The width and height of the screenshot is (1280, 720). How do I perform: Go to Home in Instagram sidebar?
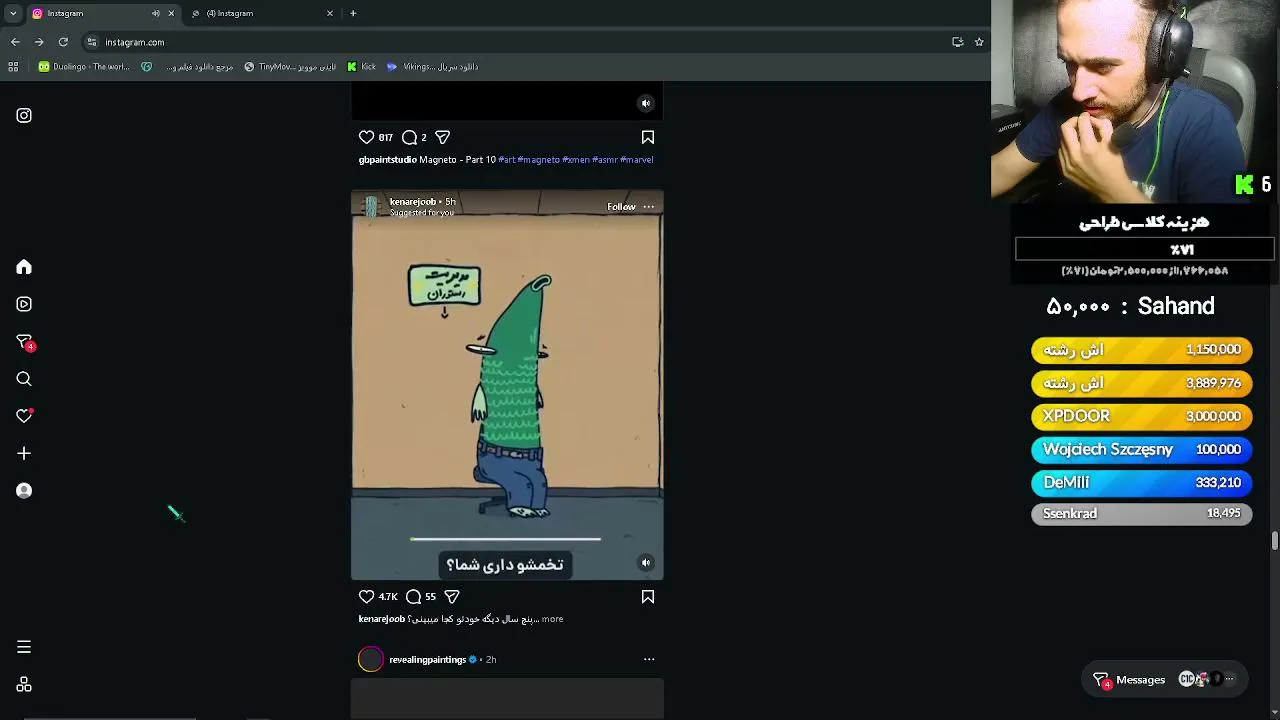click(x=24, y=267)
